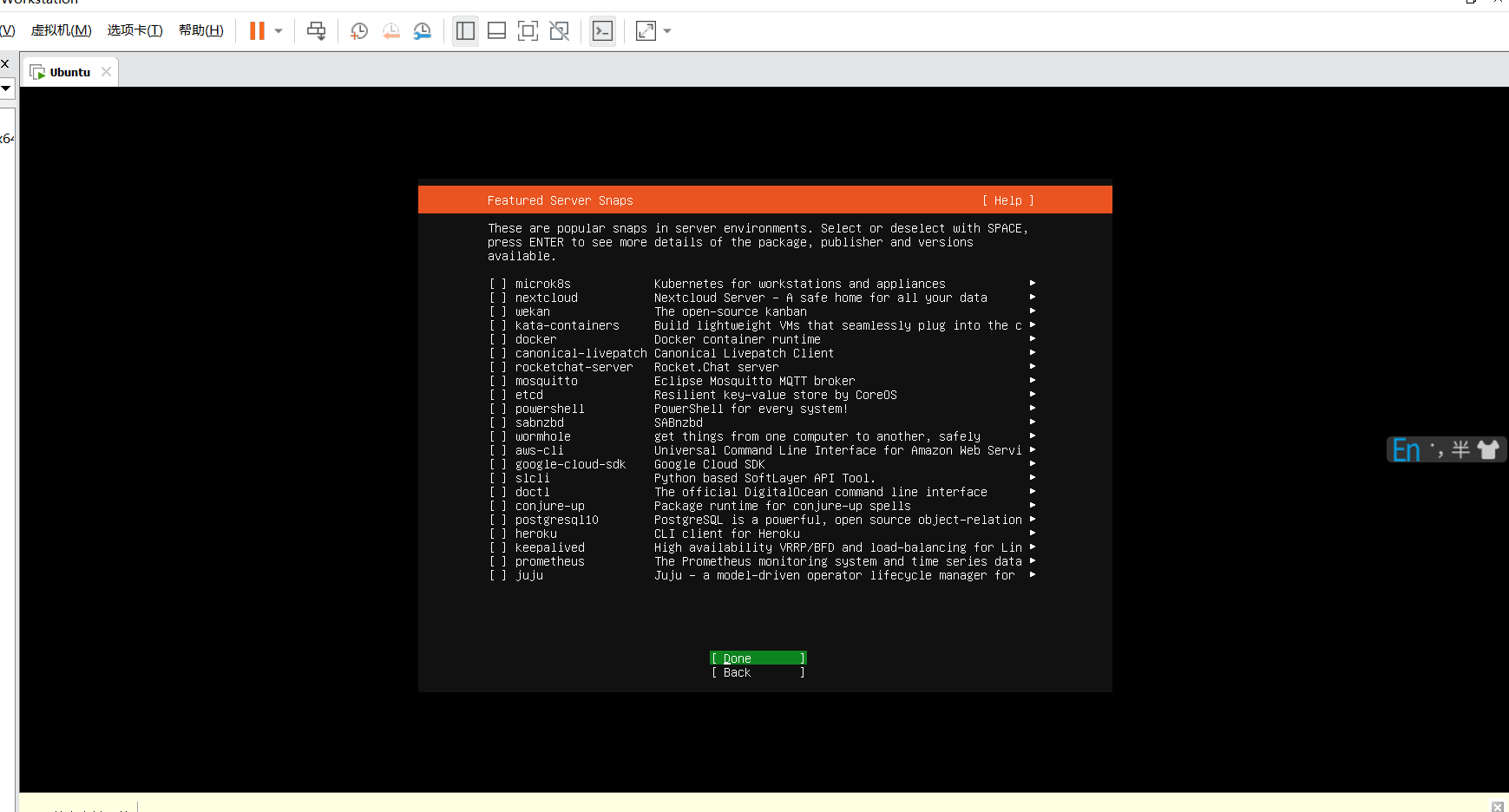This screenshot has height=812, width=1509.
Task: Click the revert to snapshot icon
Action: click(391, 31)
